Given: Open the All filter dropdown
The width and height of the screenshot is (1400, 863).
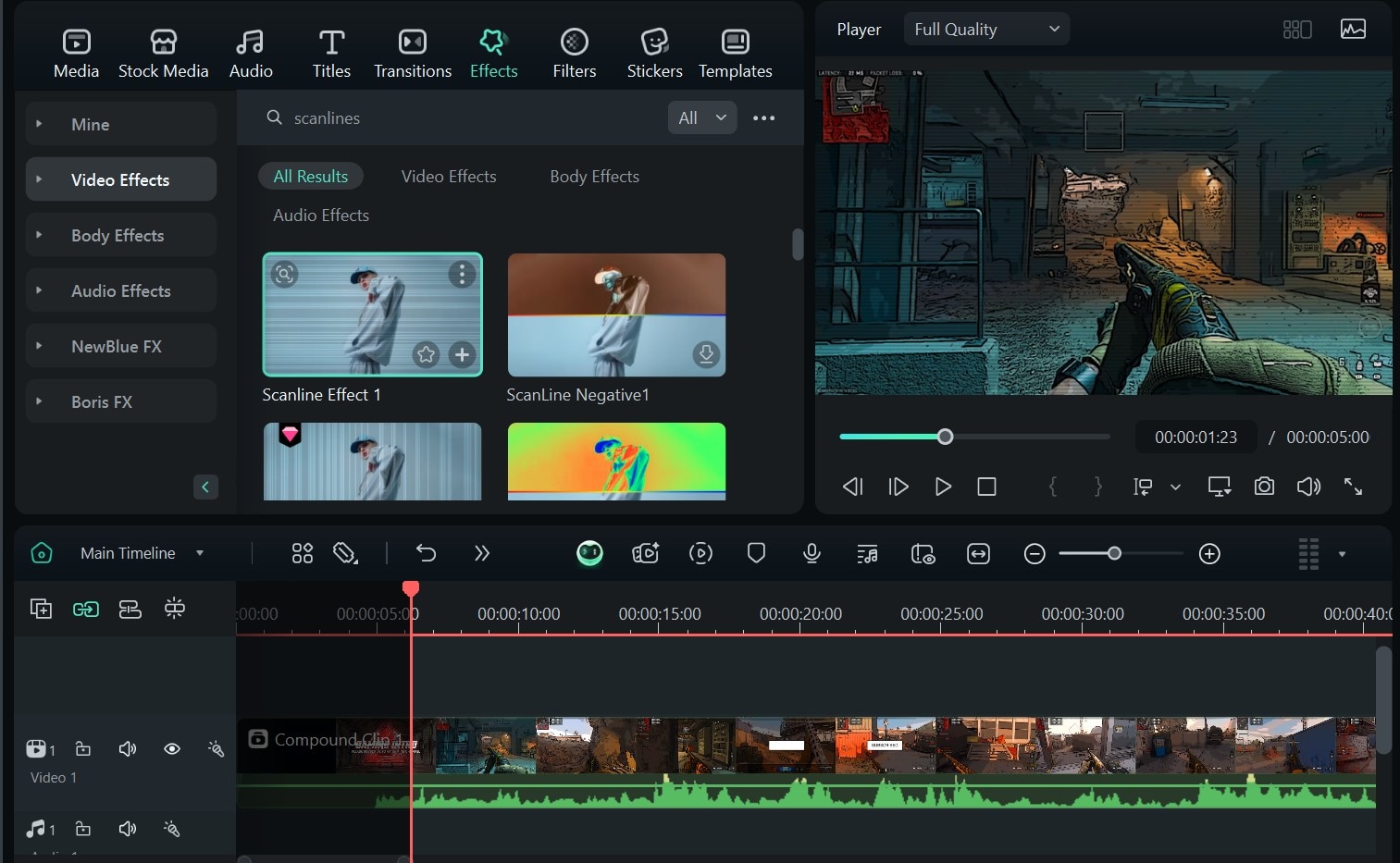Looking at the screenshot, I should click(702, 117).
